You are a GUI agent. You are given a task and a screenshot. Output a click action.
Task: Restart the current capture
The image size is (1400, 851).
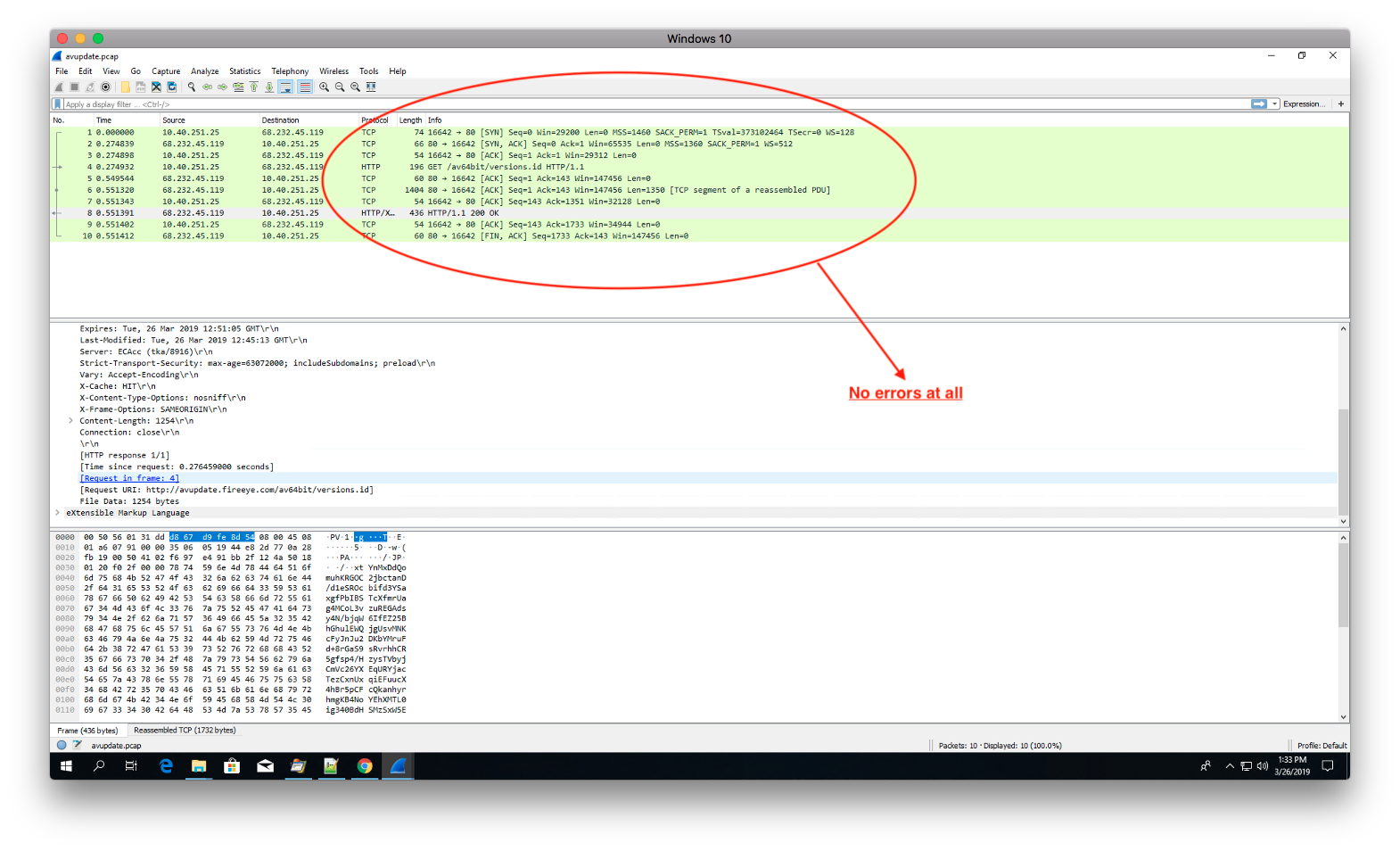(x=90, y=87)
